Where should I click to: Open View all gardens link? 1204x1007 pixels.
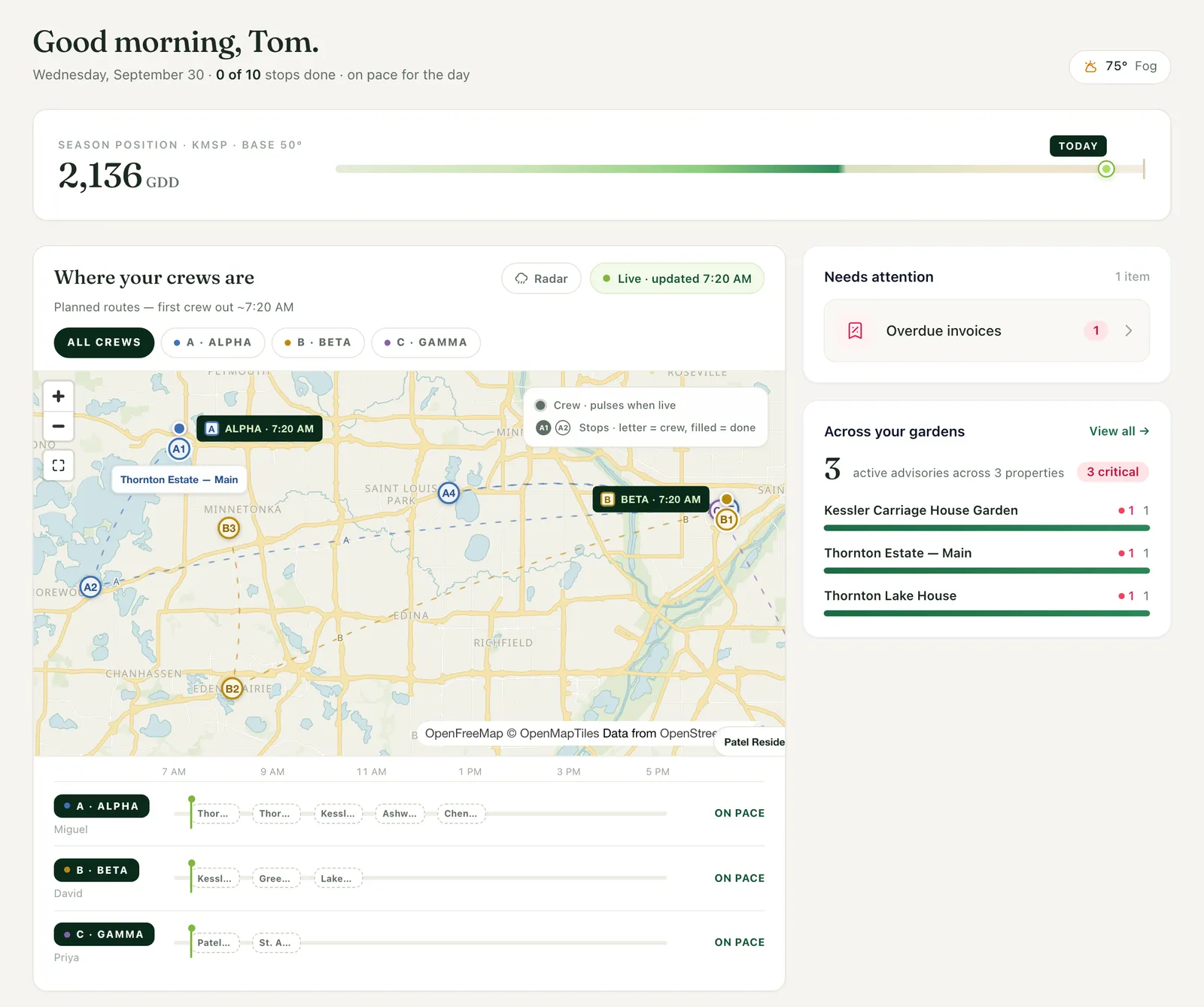click(x=1119, y=431)
